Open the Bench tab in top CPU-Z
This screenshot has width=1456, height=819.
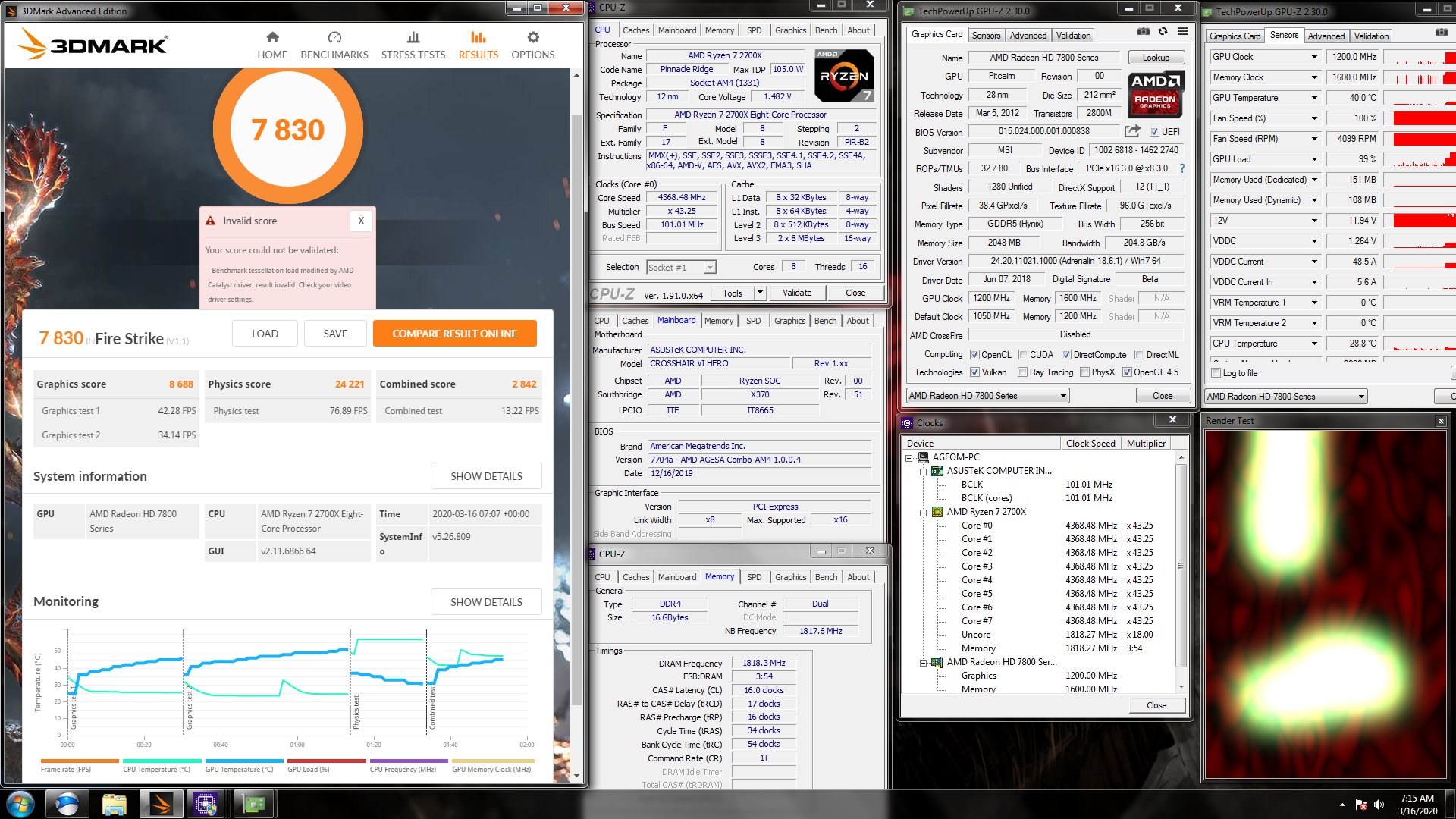click(x=826, y=30)
